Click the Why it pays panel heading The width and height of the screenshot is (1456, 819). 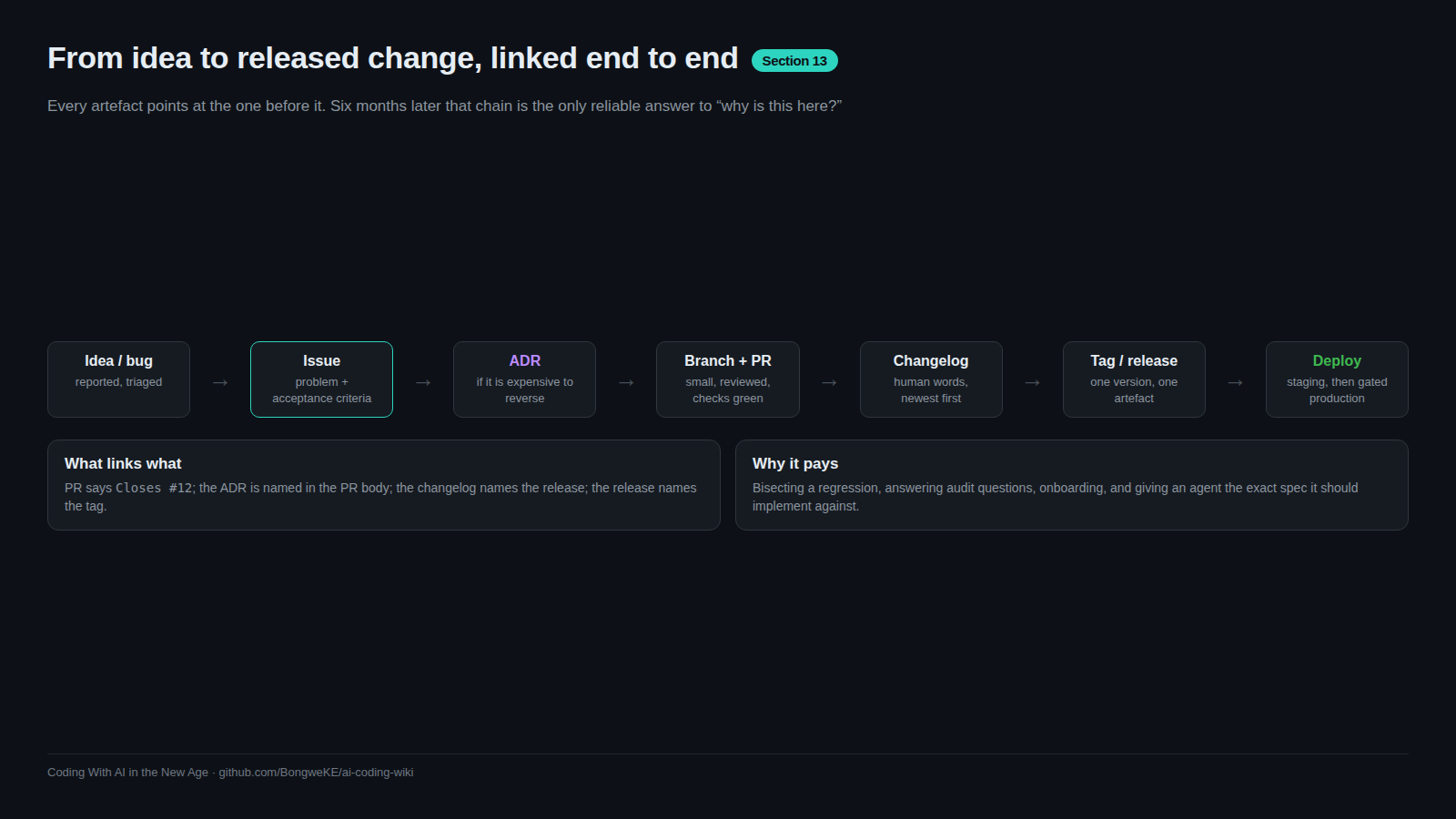pyautogui.click(x=795, y=463)
